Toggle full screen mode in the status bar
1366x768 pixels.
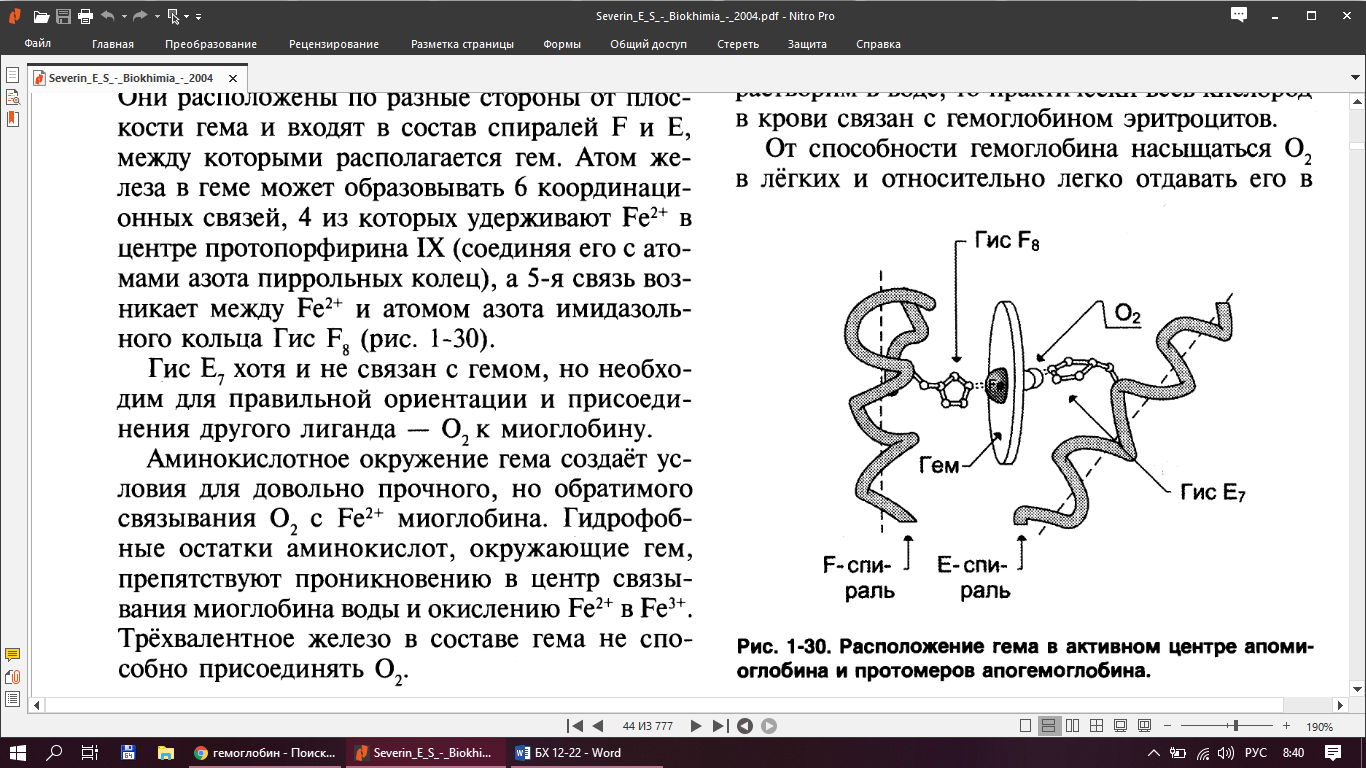[x=1121, y=726]
